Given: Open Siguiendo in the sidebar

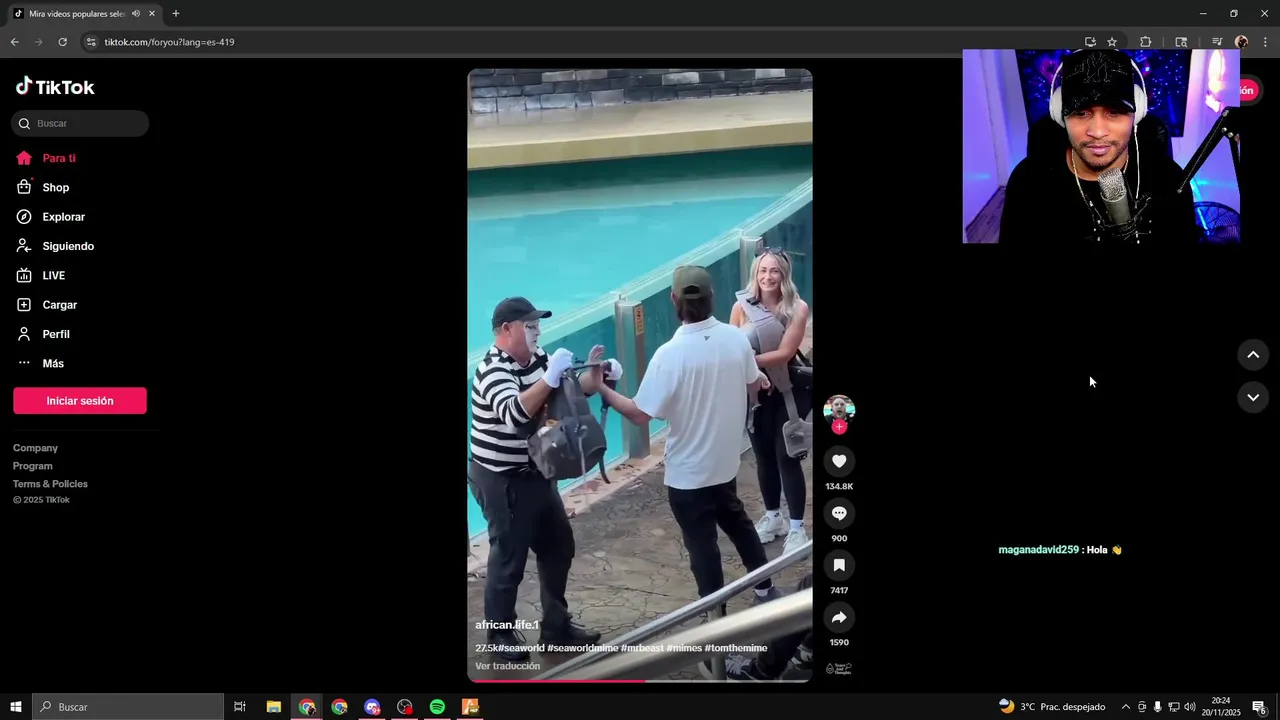Looking at the screenshot, I should pyautogui.click(x=68, y=246).
